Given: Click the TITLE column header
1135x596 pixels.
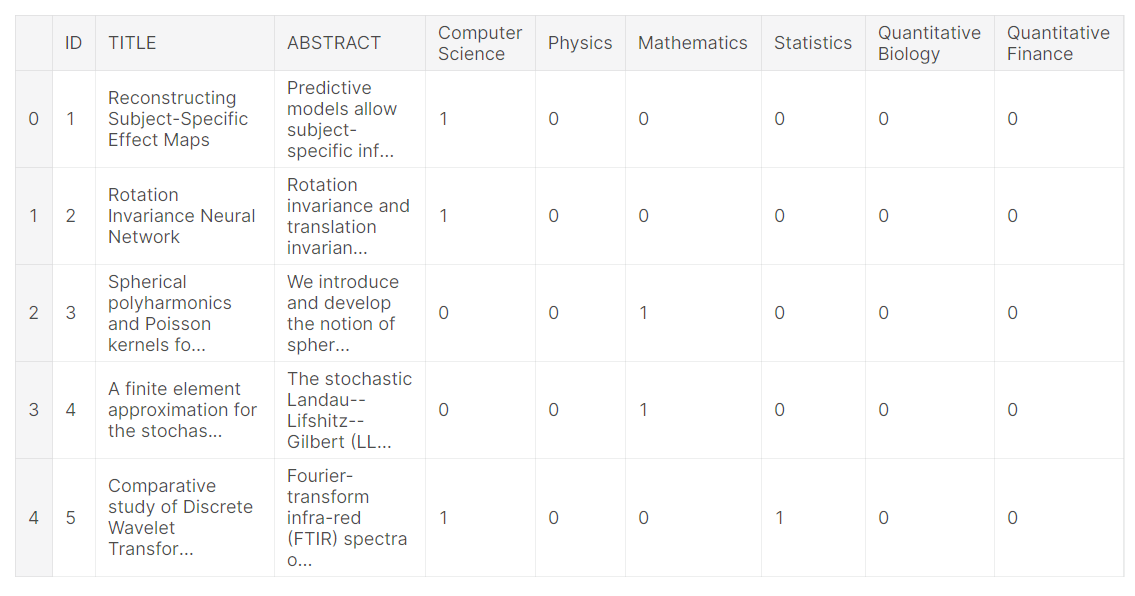Looking at the screenshot, I should tap(185, 43).
